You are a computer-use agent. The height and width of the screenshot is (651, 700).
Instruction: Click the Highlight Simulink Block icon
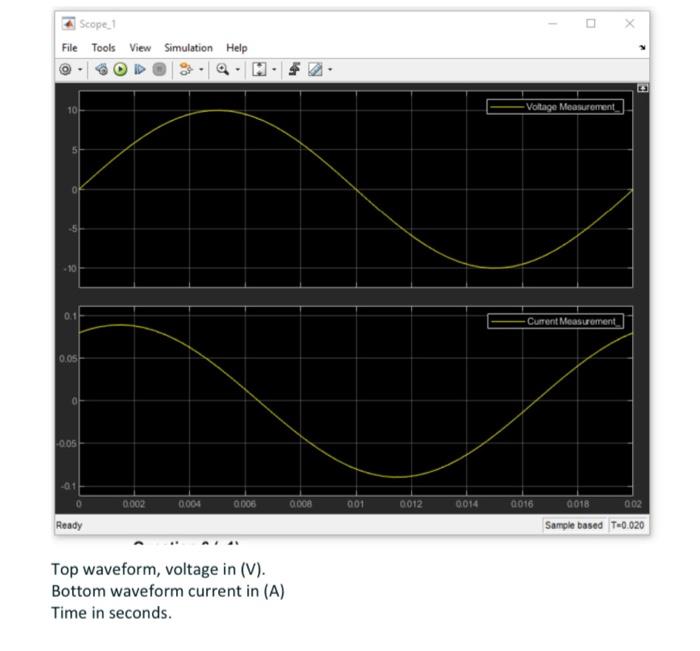tap(186, 70)
